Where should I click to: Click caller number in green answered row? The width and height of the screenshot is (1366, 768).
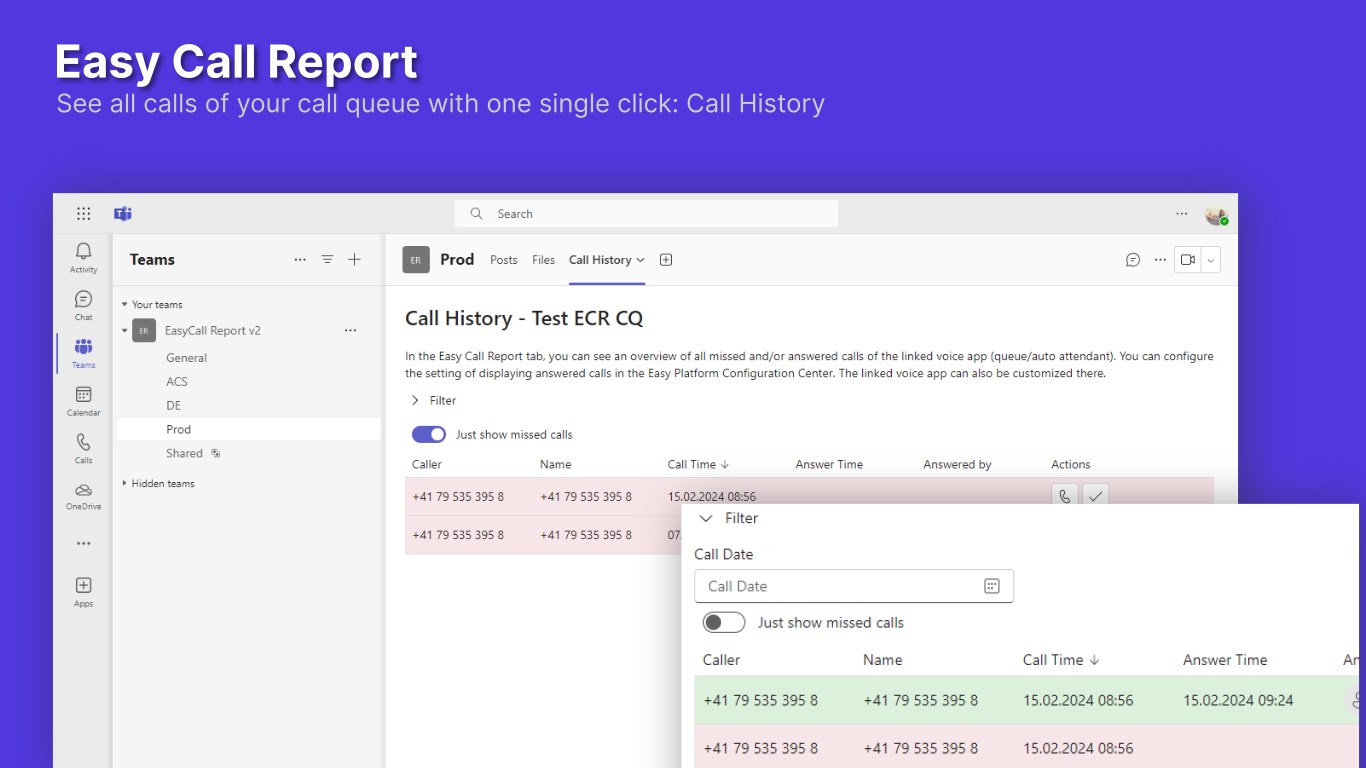point(761,700)
